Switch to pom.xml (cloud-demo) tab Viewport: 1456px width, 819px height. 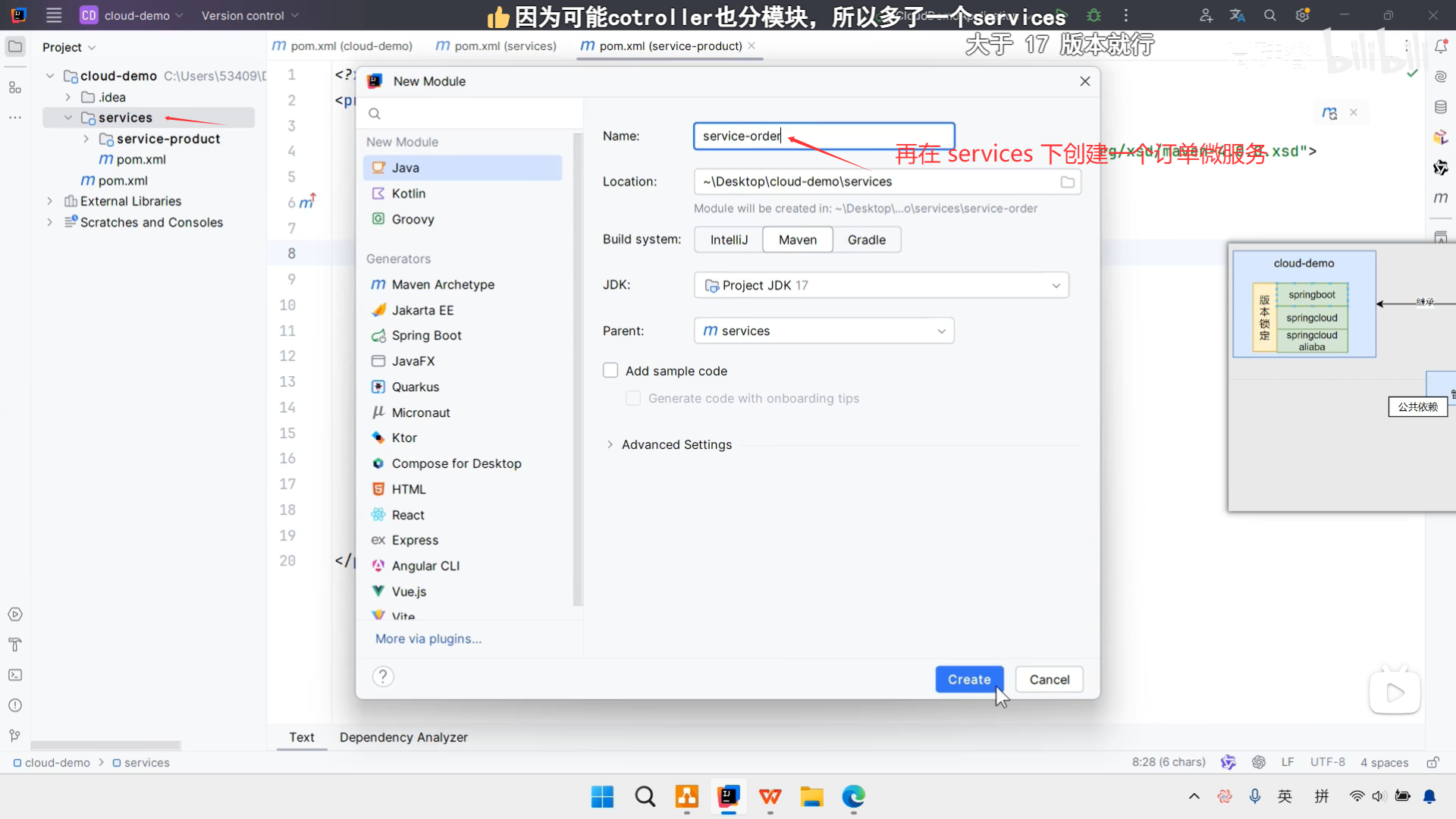point(343,46)
